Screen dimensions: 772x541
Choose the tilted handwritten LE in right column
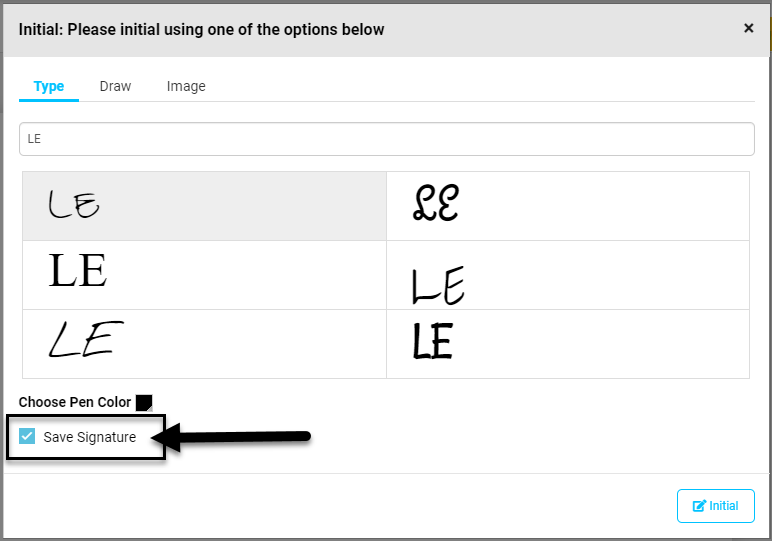click(x=568, y=275)
